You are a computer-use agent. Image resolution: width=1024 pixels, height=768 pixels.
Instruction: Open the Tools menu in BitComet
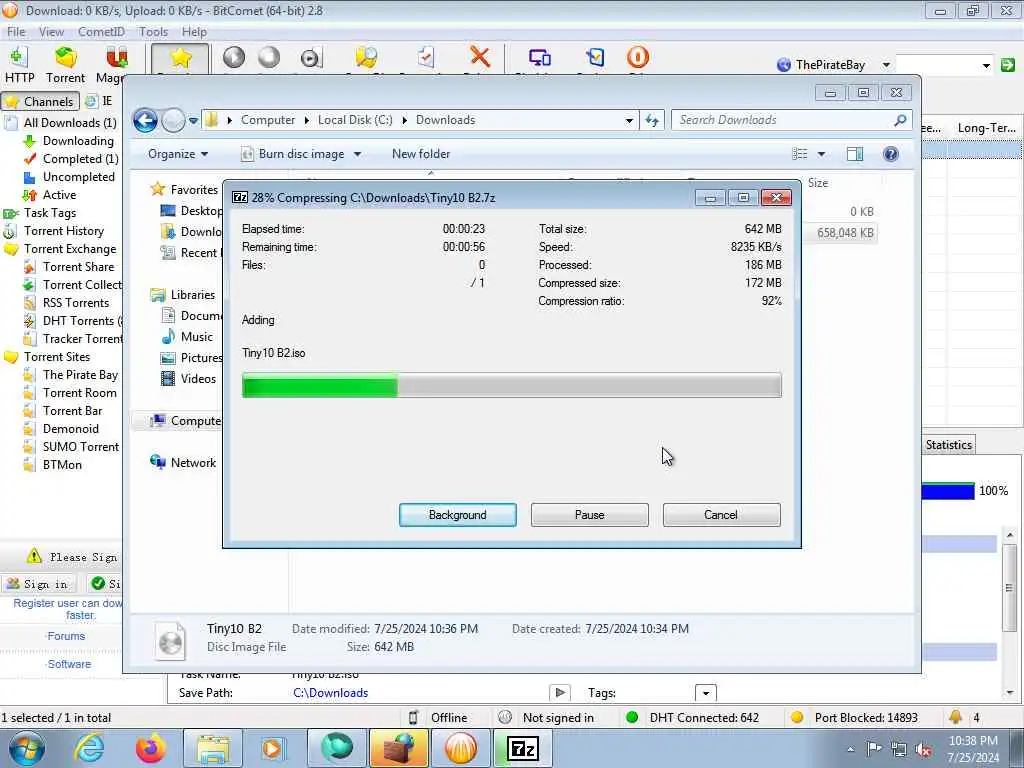coord(153,31)
